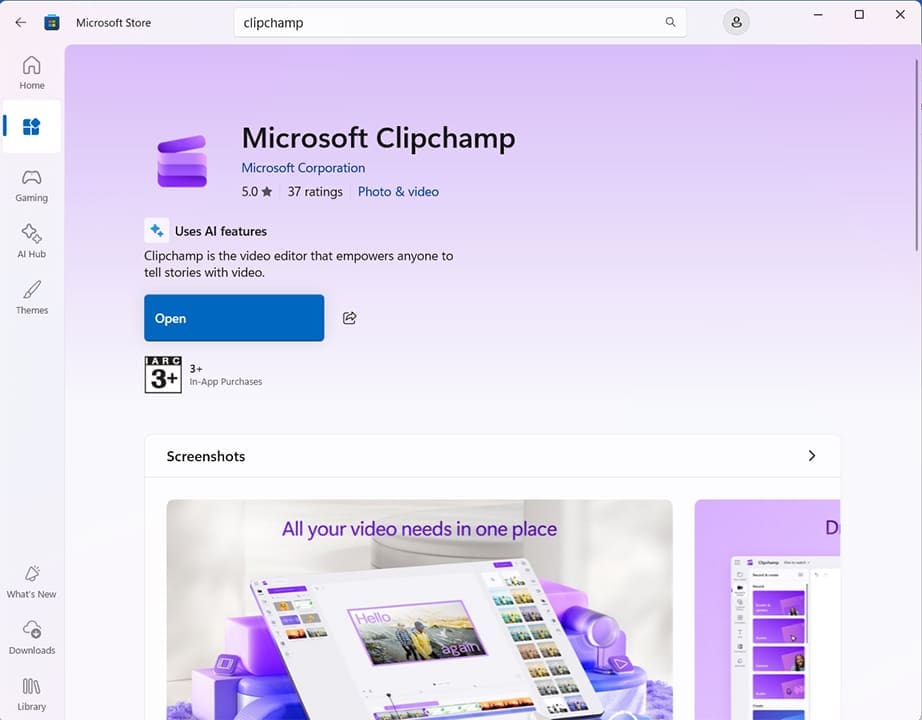This screenshot has height=720, width=922.
Task: Open your app Library
Action: [x=31, y=691]
